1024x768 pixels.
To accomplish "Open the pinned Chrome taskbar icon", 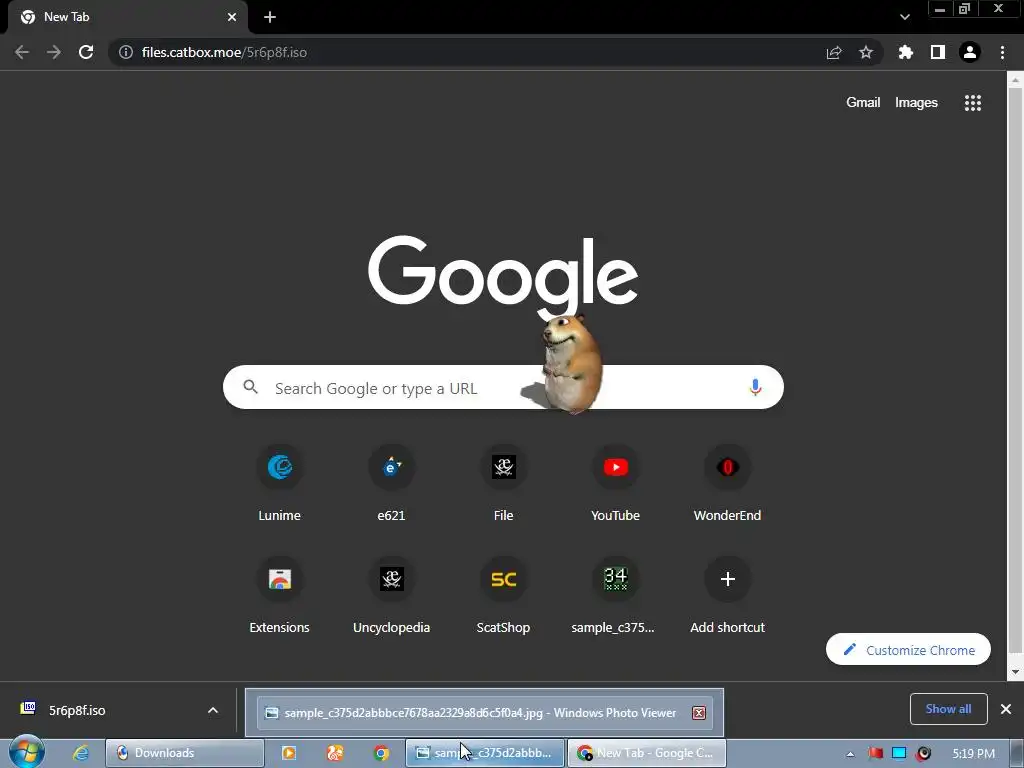I will coord(381,753).
